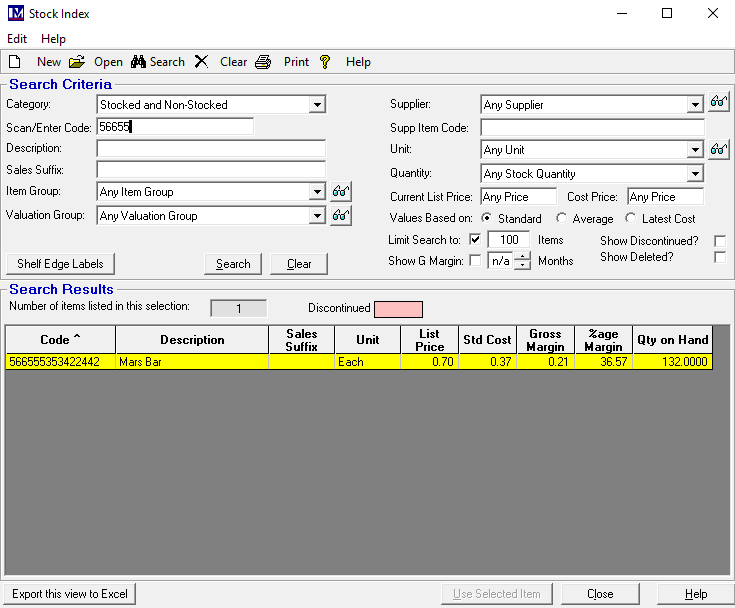This screenshot has width=735, height=608.
Task: Click the Open folder icon in toolbar
Action: (x=77, y=62)
